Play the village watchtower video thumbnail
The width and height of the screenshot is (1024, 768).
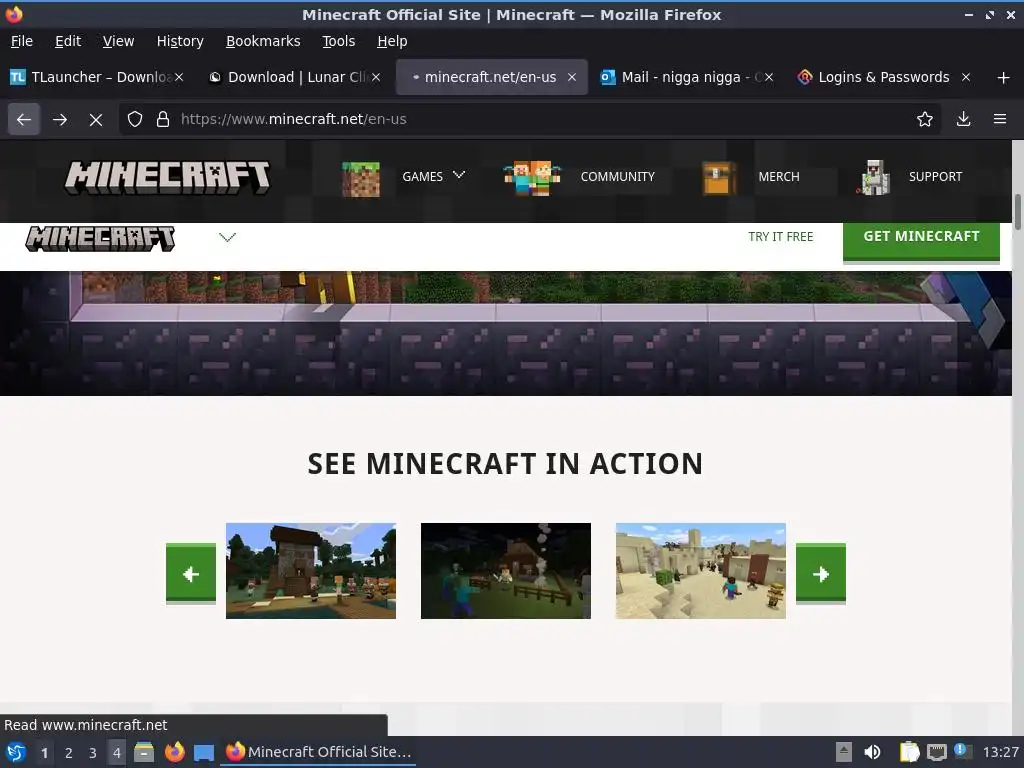pos(311,571)
